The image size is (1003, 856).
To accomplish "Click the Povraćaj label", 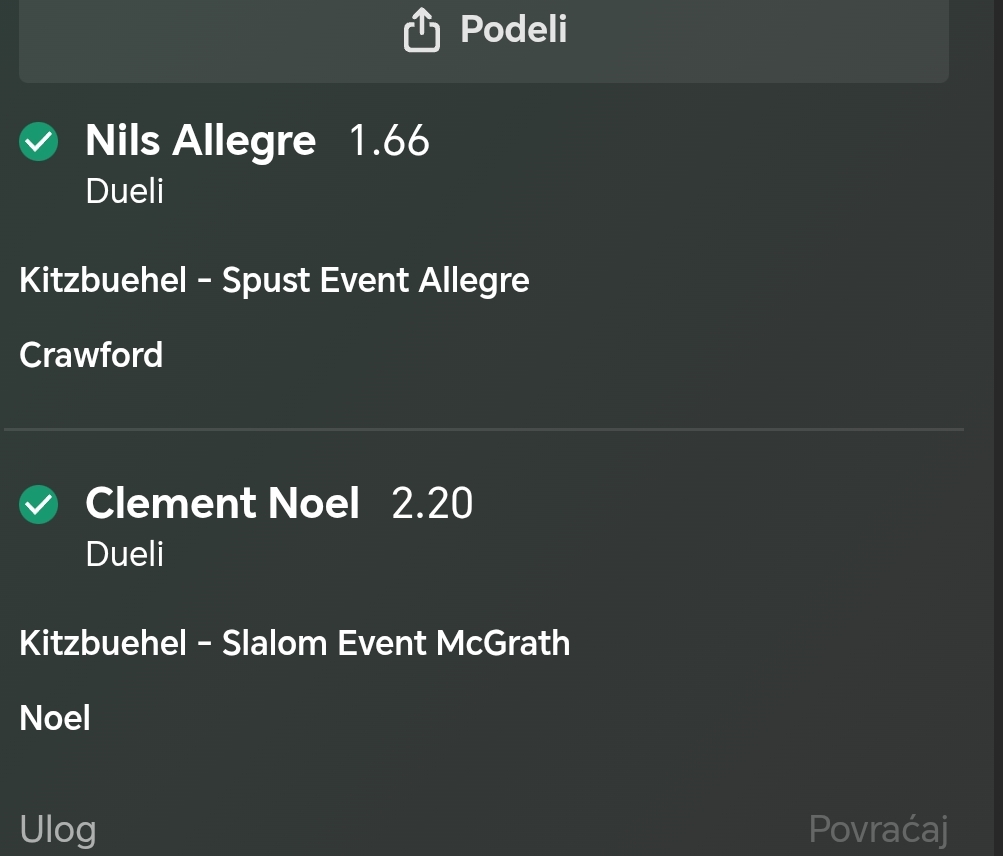I will pos(878,829).
